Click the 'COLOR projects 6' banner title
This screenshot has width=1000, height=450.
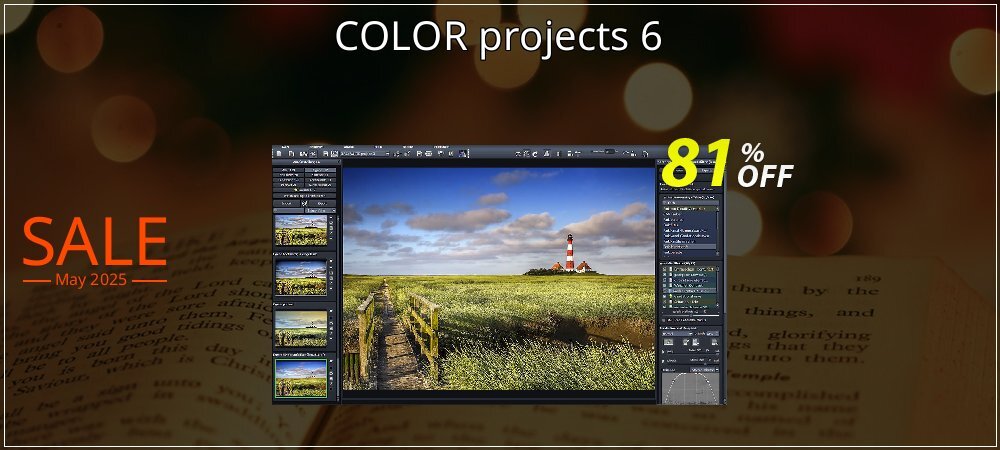coord(498,38)
